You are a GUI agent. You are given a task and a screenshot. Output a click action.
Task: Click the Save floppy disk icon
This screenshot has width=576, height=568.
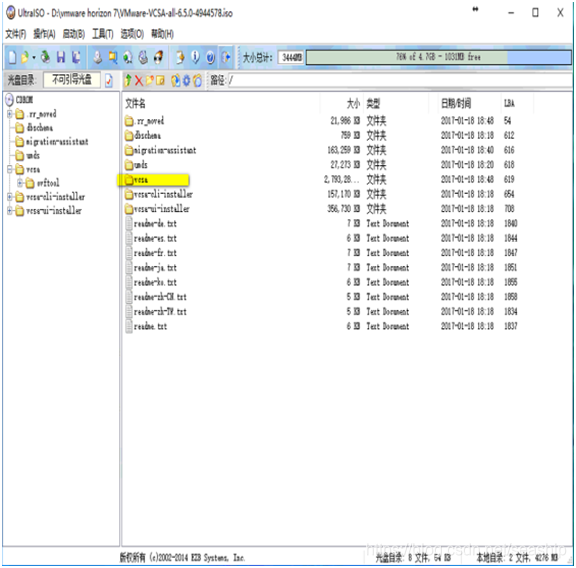coord(61,57)
